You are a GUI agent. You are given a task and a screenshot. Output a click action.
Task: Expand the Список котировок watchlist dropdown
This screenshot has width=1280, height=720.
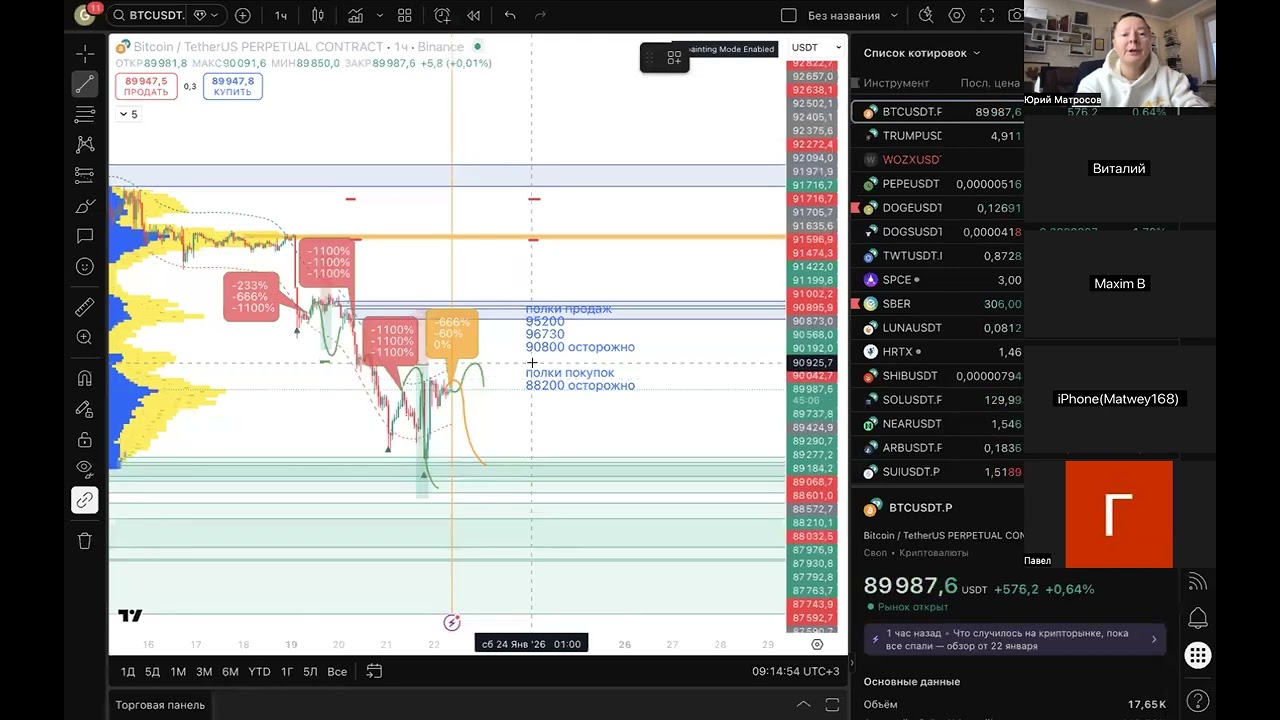pos(922,53)
